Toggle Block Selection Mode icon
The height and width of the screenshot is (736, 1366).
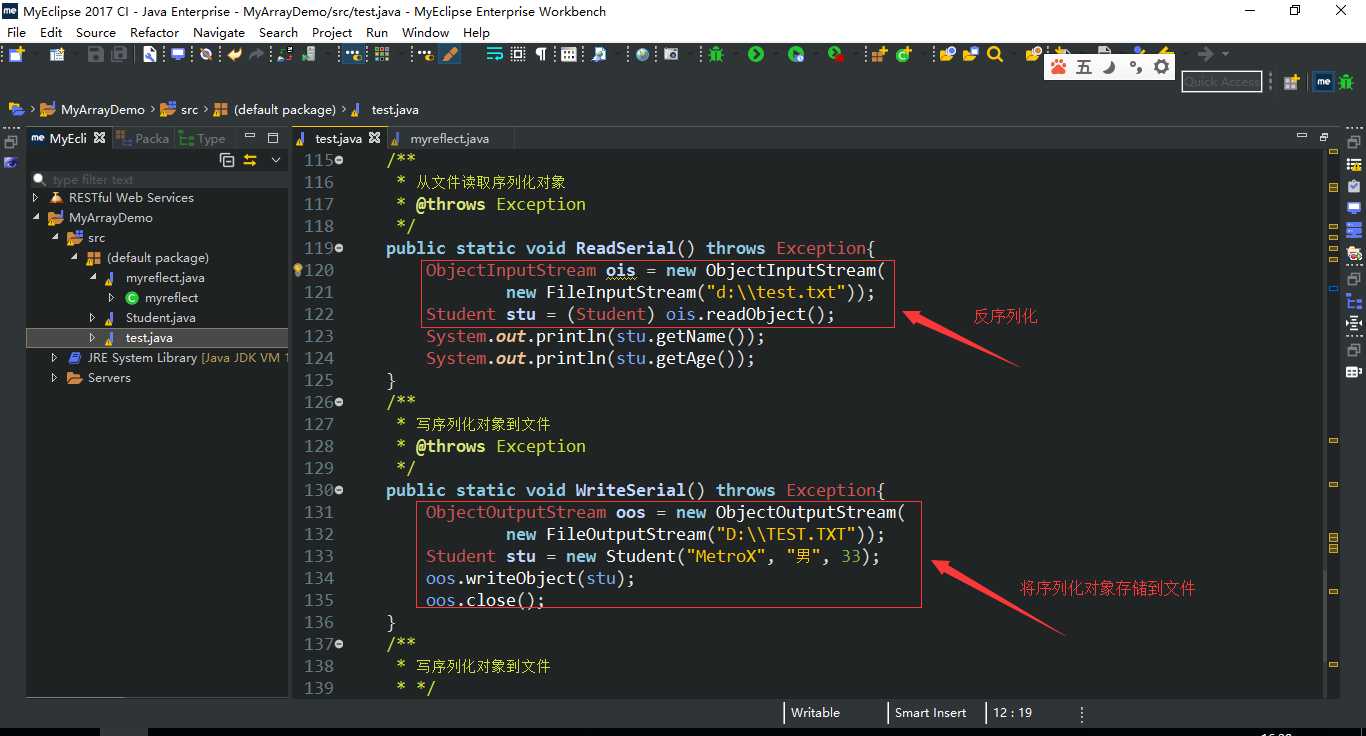coord(518,54)
